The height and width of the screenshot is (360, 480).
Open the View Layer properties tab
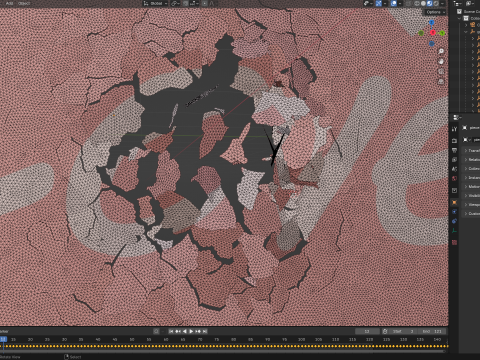point(454,160)
